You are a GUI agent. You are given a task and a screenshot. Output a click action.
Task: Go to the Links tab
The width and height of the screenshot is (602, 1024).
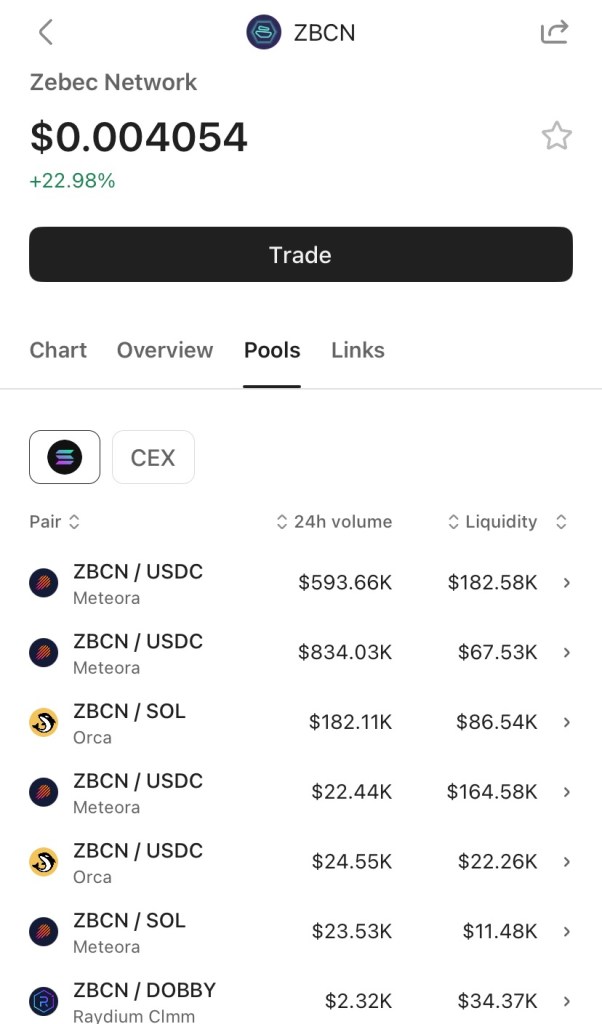(x=358, y=350)
